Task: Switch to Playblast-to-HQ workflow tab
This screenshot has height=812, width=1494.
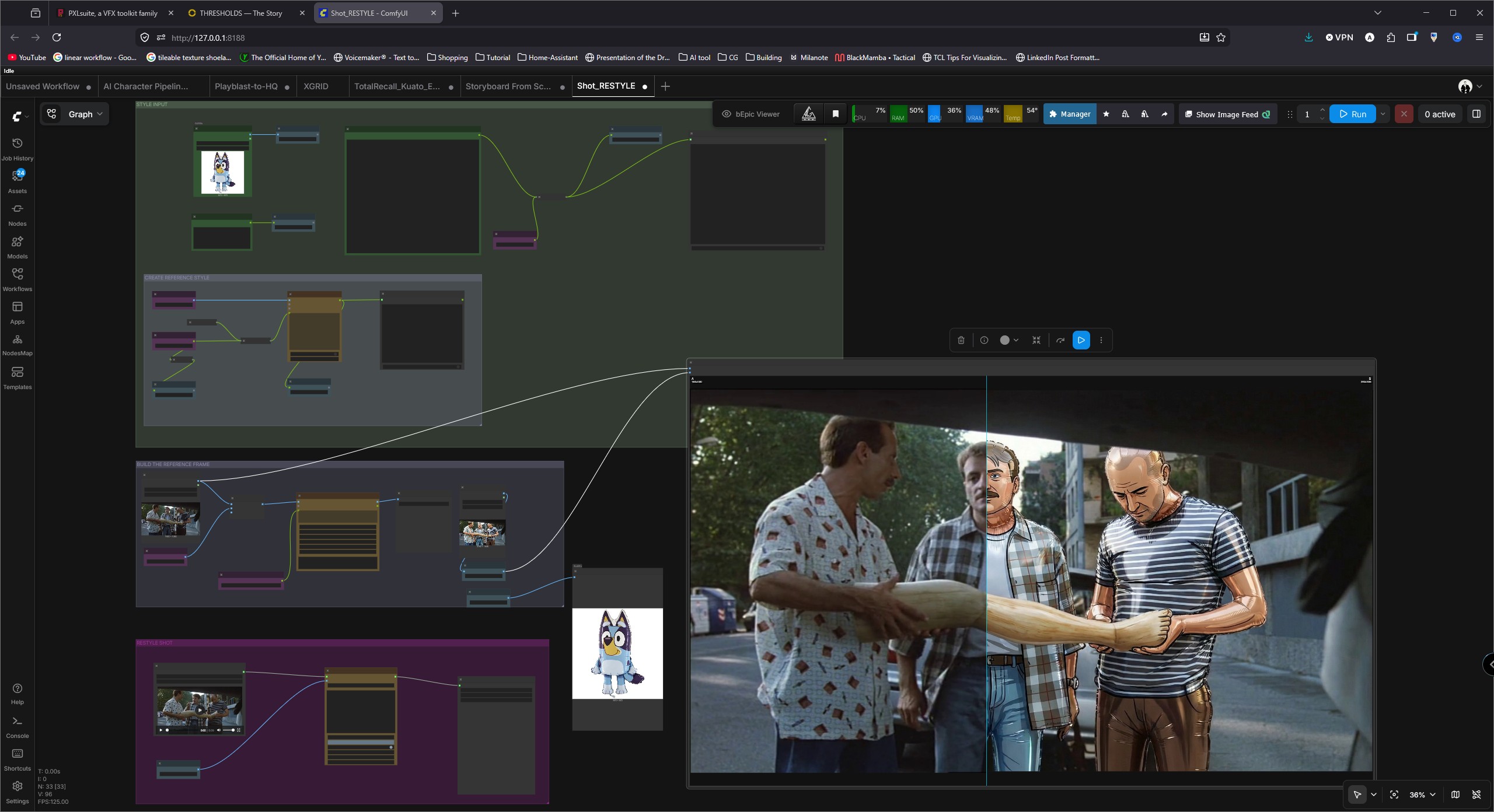Action: click(252, 86)
